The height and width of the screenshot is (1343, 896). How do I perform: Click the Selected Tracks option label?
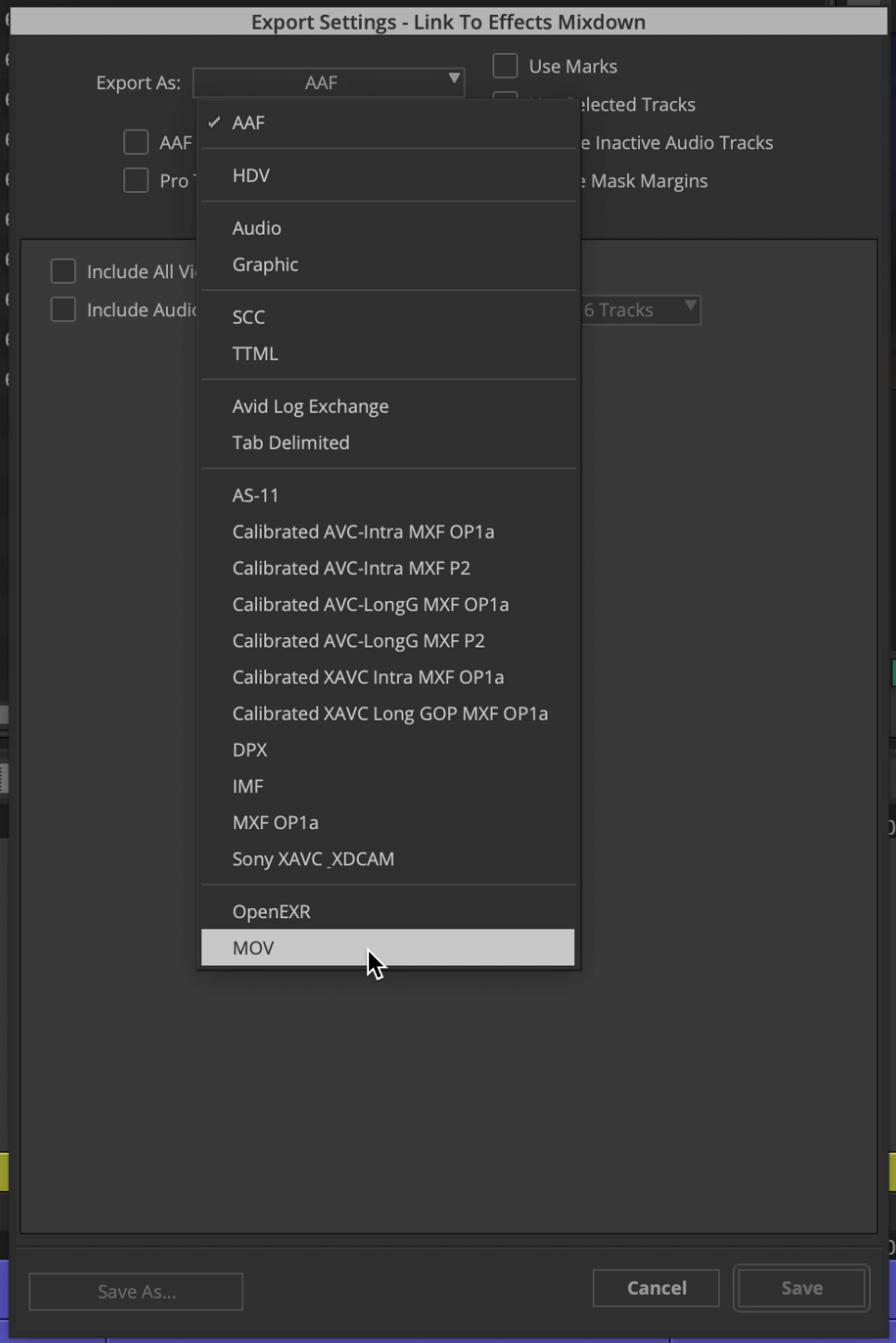[x=639, y=105]
